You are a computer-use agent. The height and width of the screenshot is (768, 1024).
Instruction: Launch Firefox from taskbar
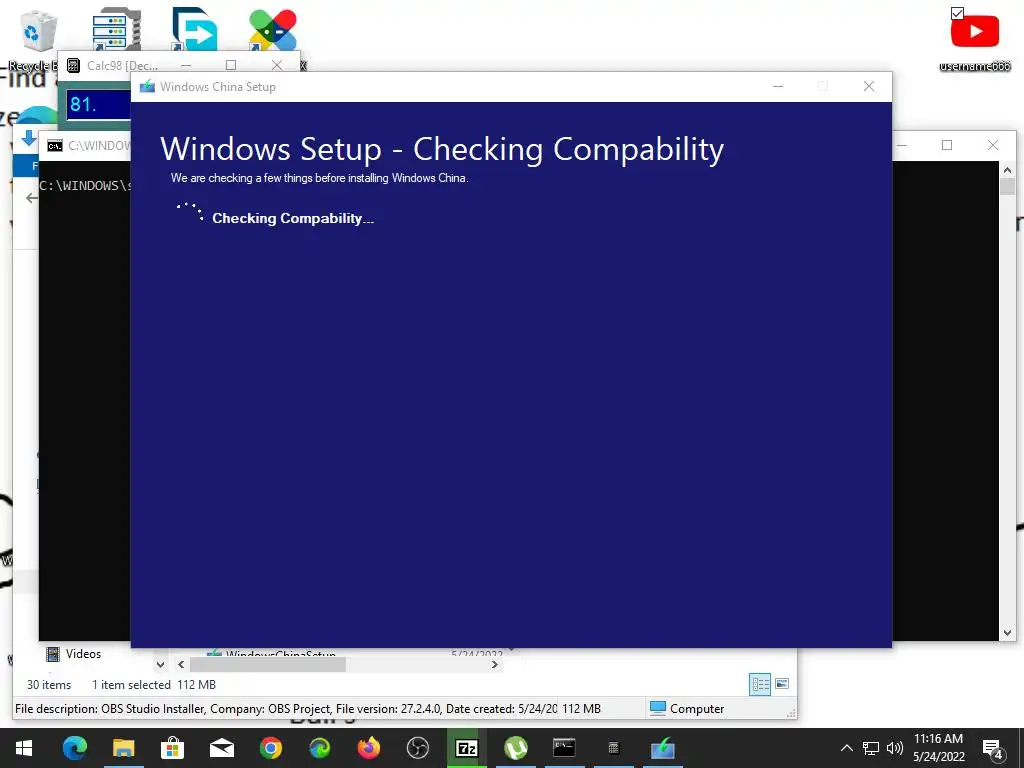[368, 748]
